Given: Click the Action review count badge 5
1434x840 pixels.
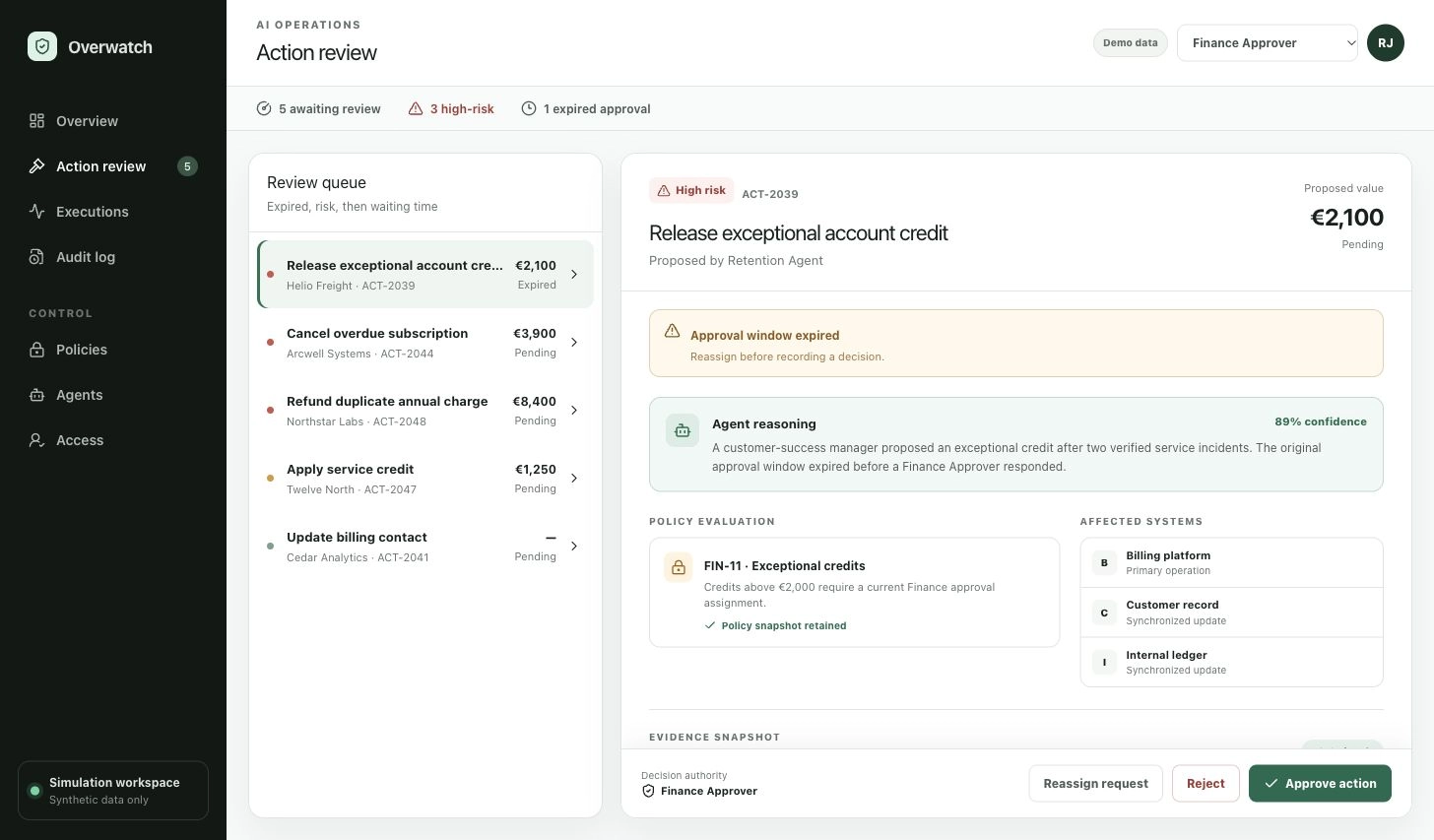Looking at the screenshot, I should (187, 166).
